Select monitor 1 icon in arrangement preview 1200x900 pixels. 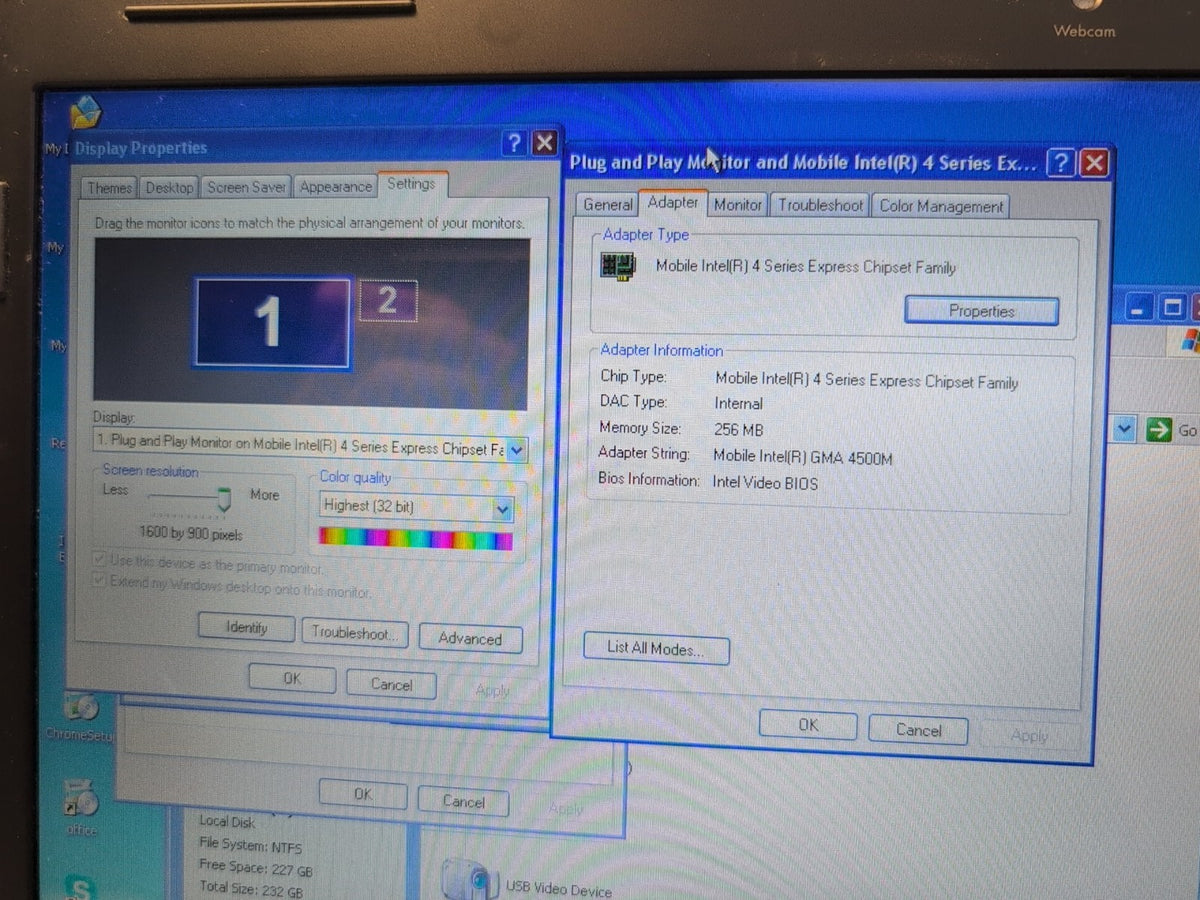pyautogui.click(x=272, y=322)
